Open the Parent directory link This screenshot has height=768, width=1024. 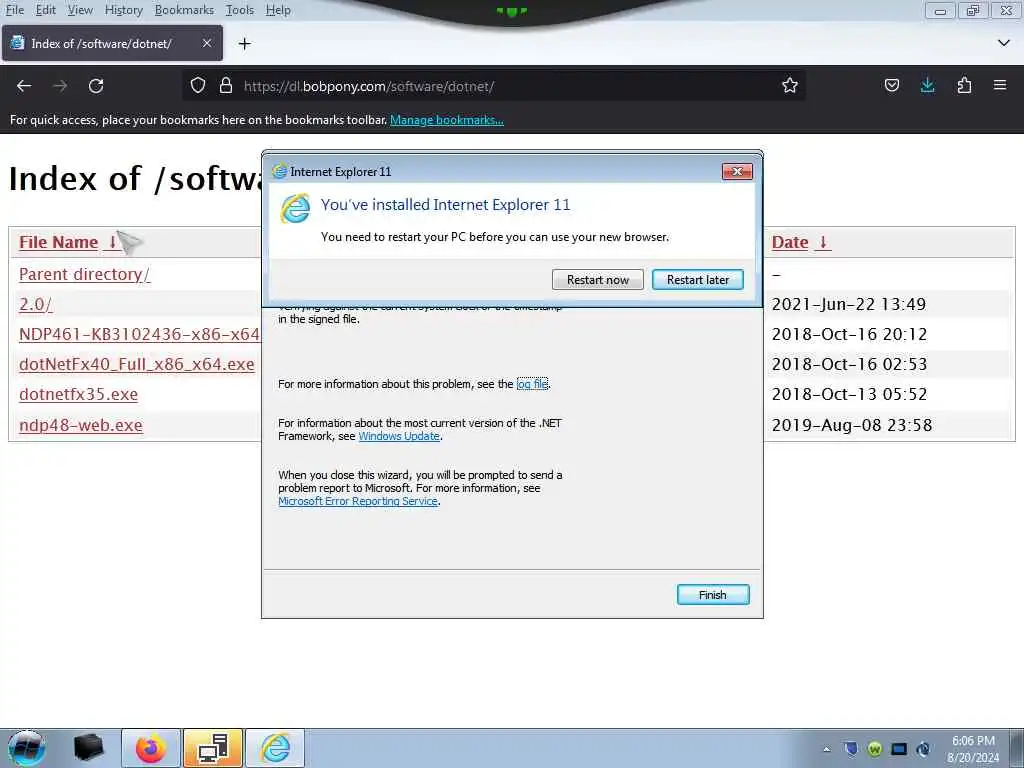84,274
